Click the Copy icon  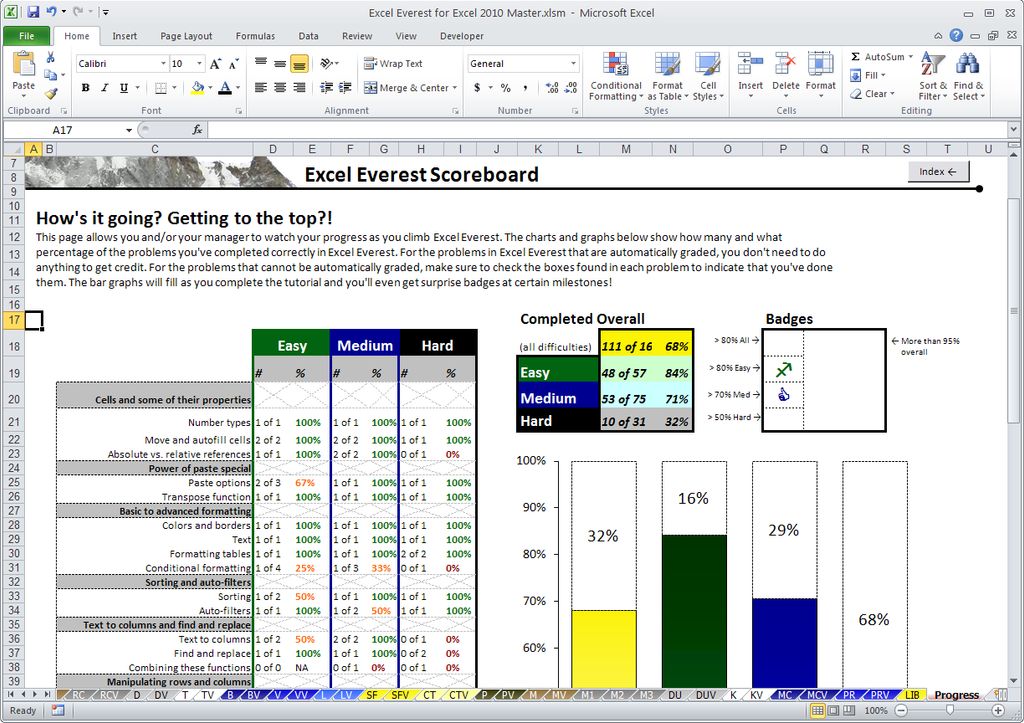[x=50, y=75]
